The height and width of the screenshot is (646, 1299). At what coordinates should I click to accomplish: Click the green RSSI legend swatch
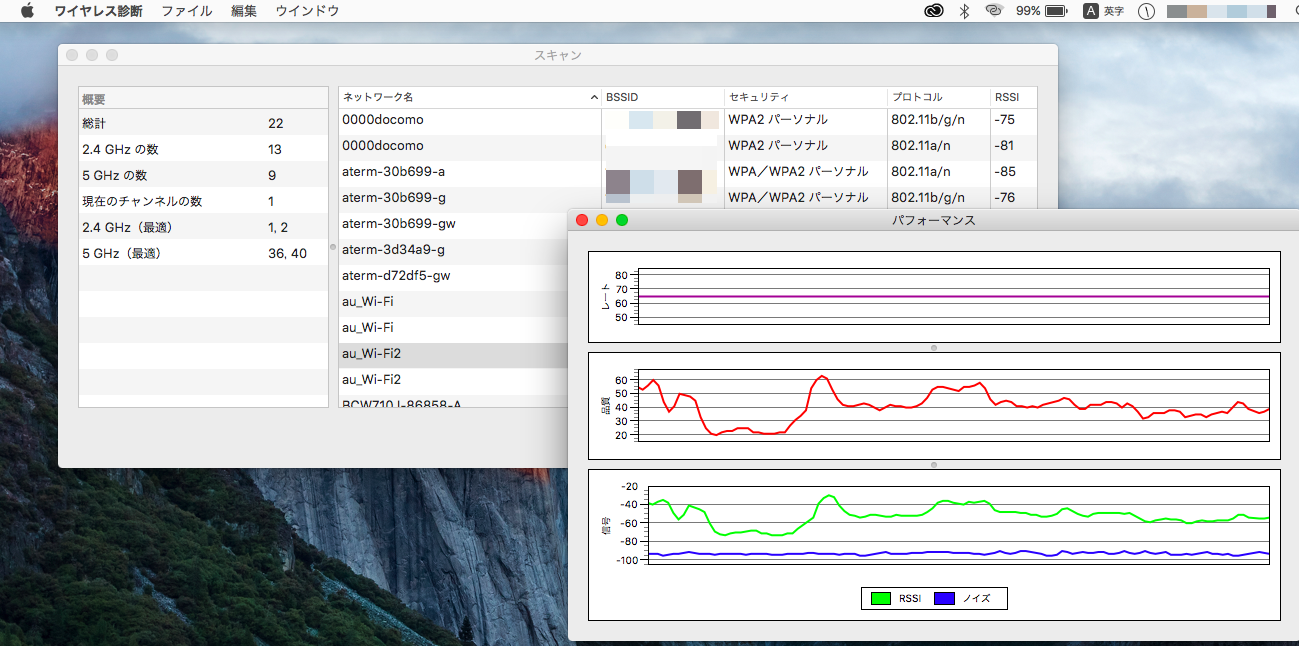[x=881, y=598]
